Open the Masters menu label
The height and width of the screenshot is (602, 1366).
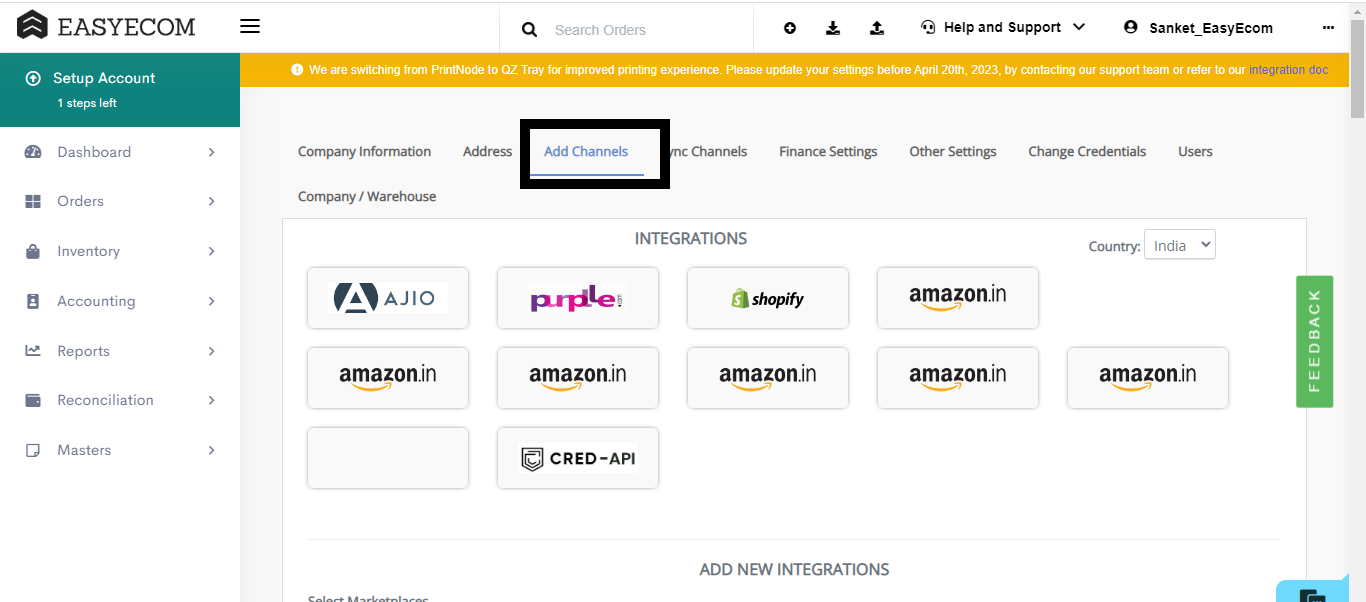coord(84,450)
